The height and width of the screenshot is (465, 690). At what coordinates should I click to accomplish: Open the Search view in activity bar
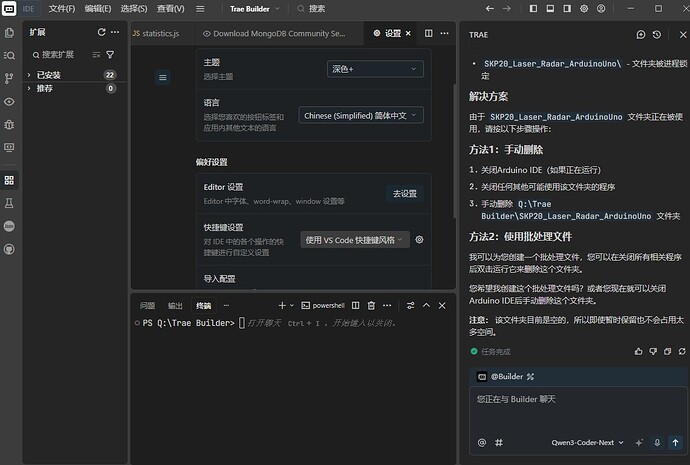coord(9,55)
